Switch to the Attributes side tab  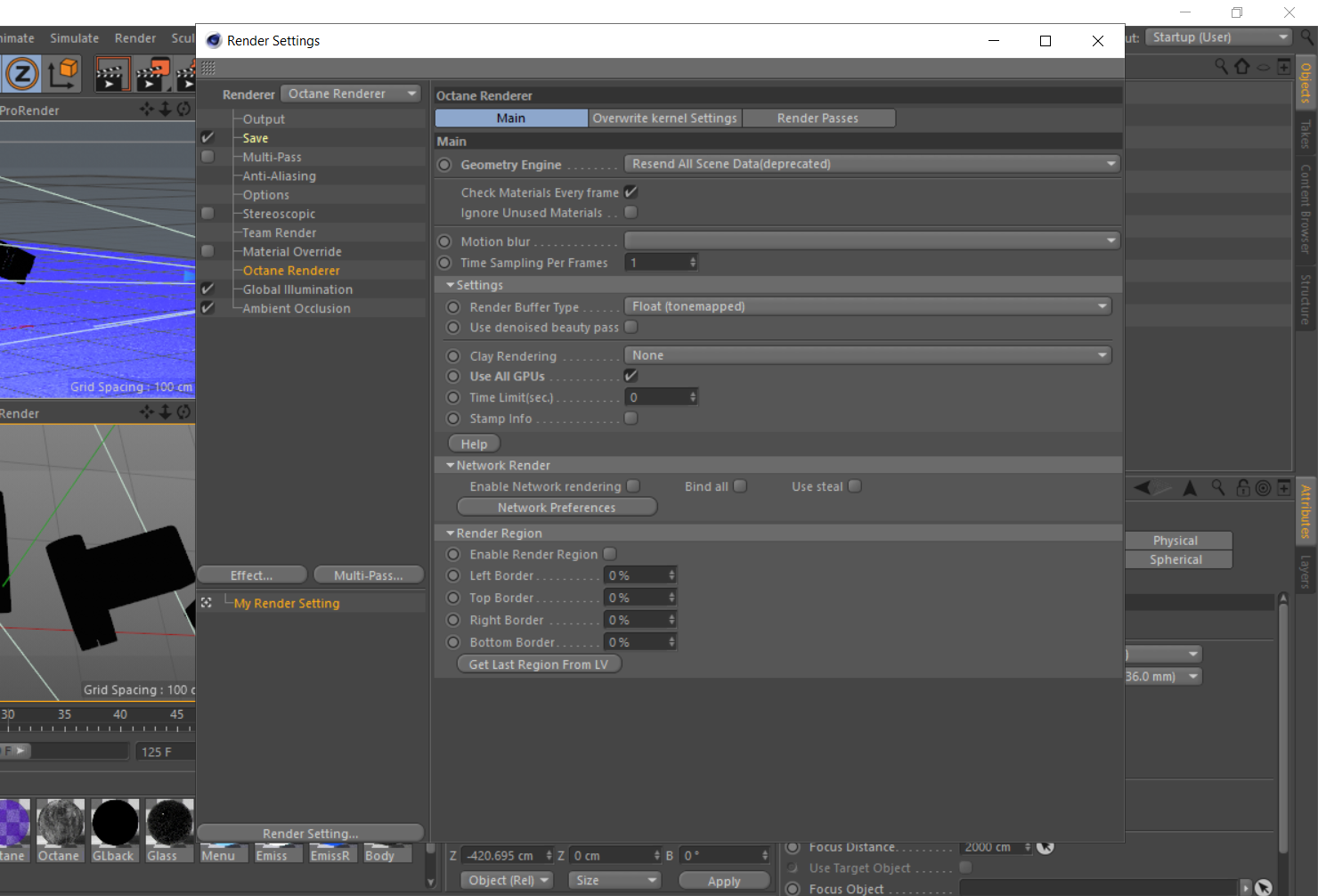pos(1306,512)
